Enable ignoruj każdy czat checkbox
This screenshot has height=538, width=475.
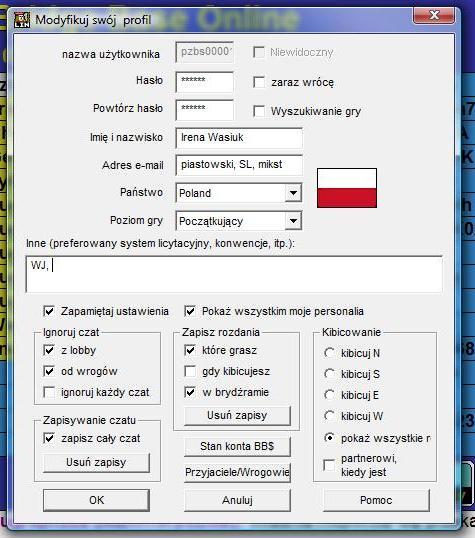tap(49, 392)
